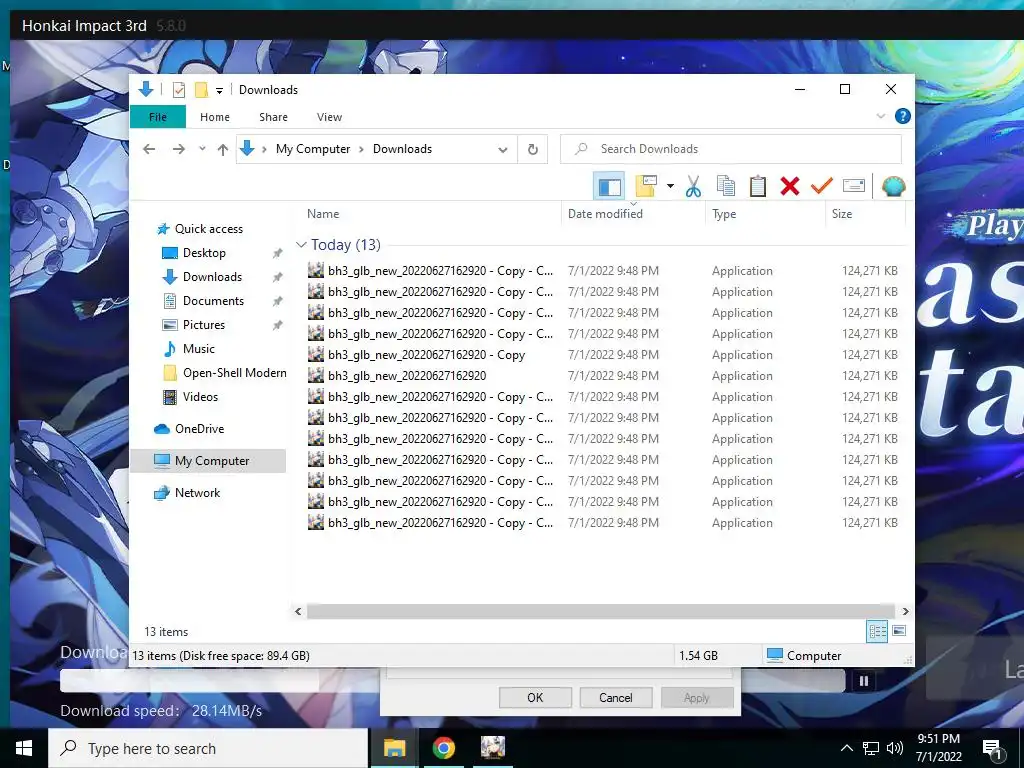Toggle the navigation pane toolbar button

[609, 187]
